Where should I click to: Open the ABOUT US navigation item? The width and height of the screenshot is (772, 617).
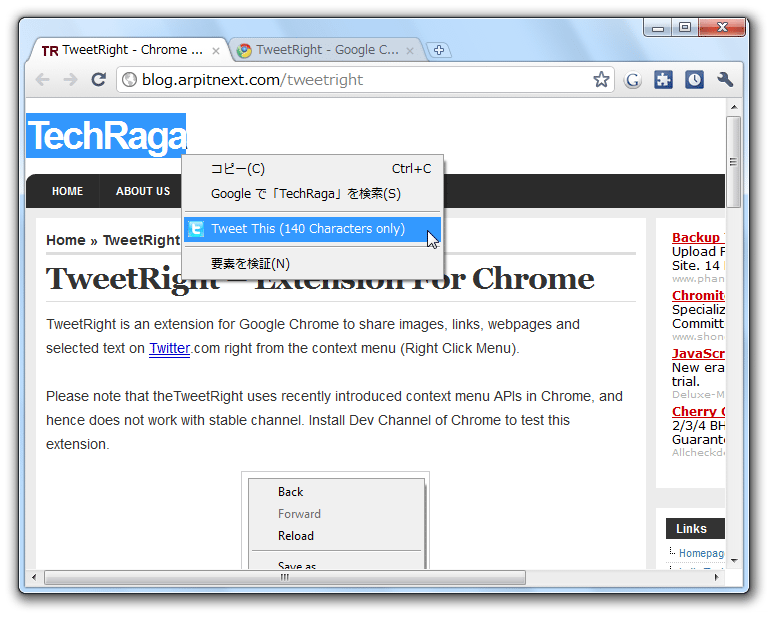coord(143,191)
